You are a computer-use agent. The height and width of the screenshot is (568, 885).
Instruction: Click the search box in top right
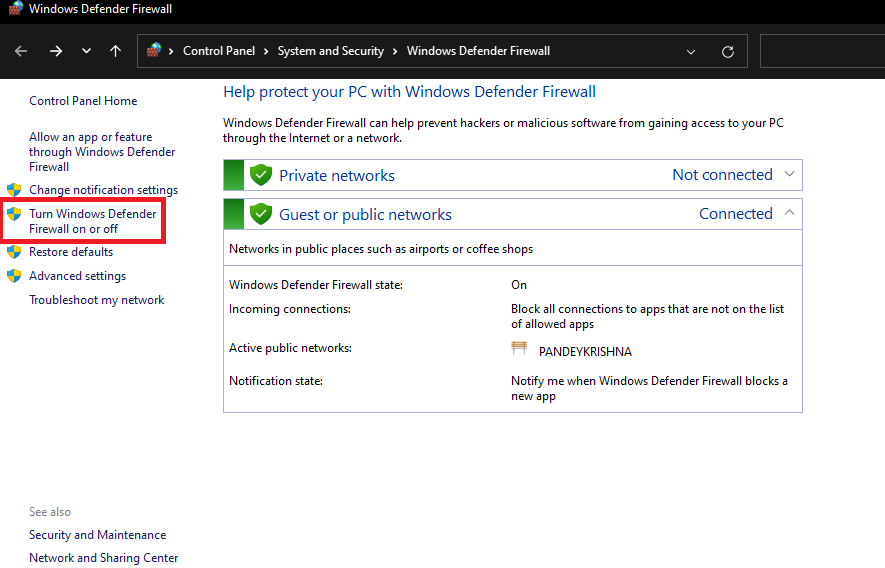click(x=822, y=51)
